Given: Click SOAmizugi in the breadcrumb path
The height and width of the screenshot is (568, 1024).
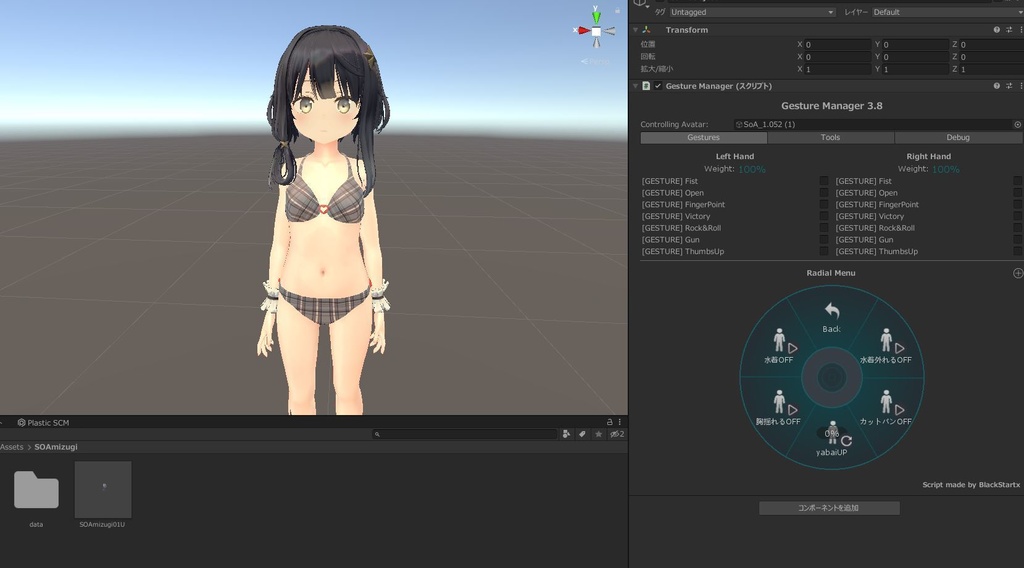Looking at the screenshot, I should 56,447.
